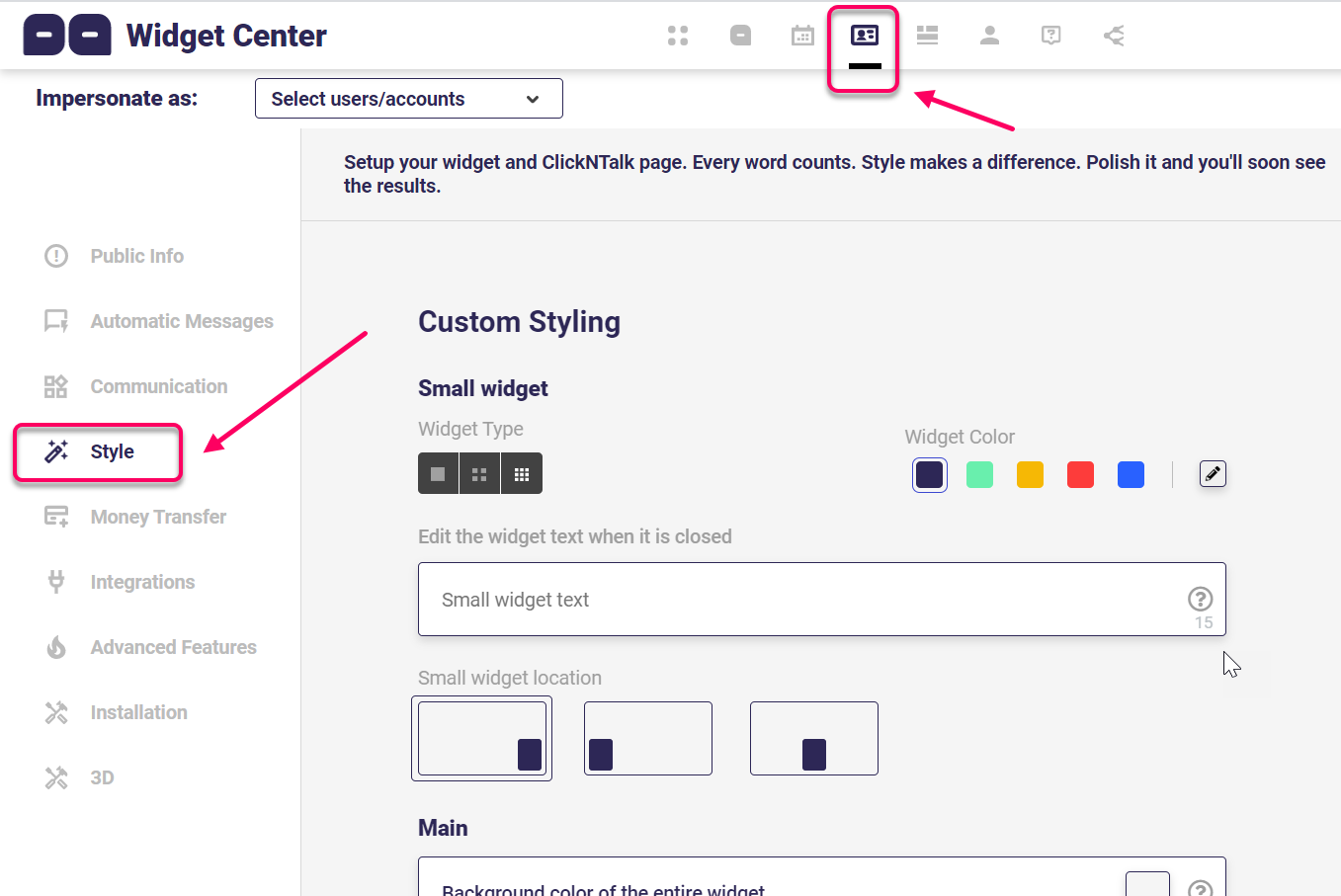Click the Widget Color label
1341x896 pixels.
click(960, 437)
